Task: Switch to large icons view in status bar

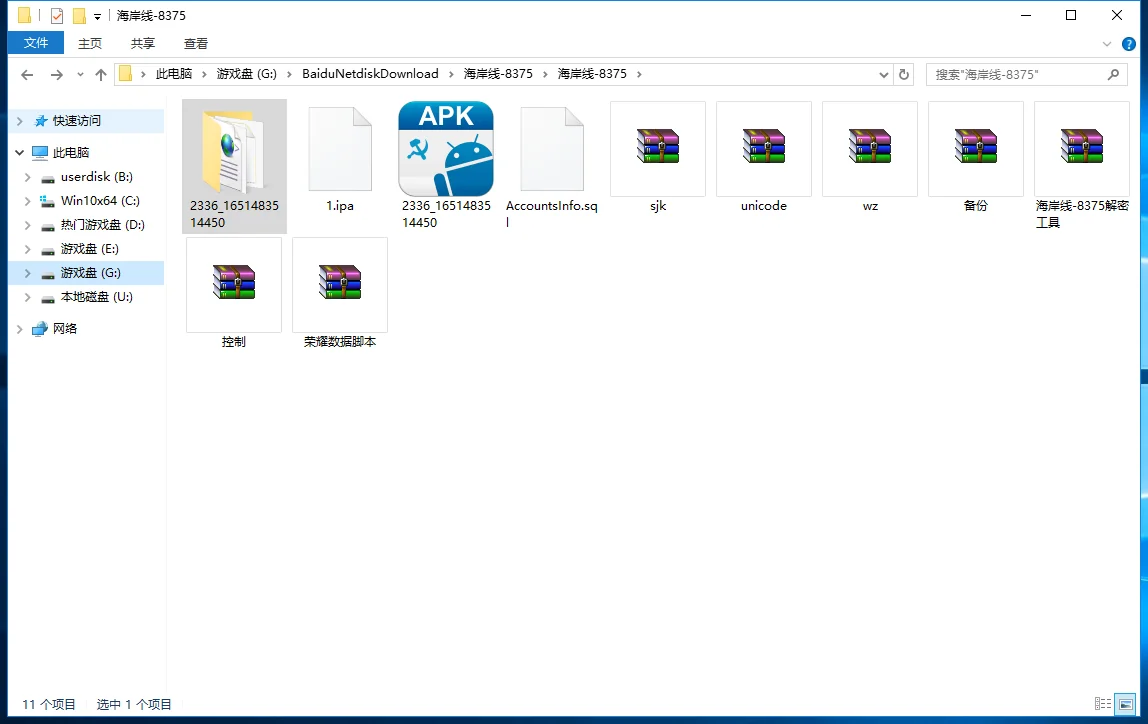Action: tap(1125, 704)
